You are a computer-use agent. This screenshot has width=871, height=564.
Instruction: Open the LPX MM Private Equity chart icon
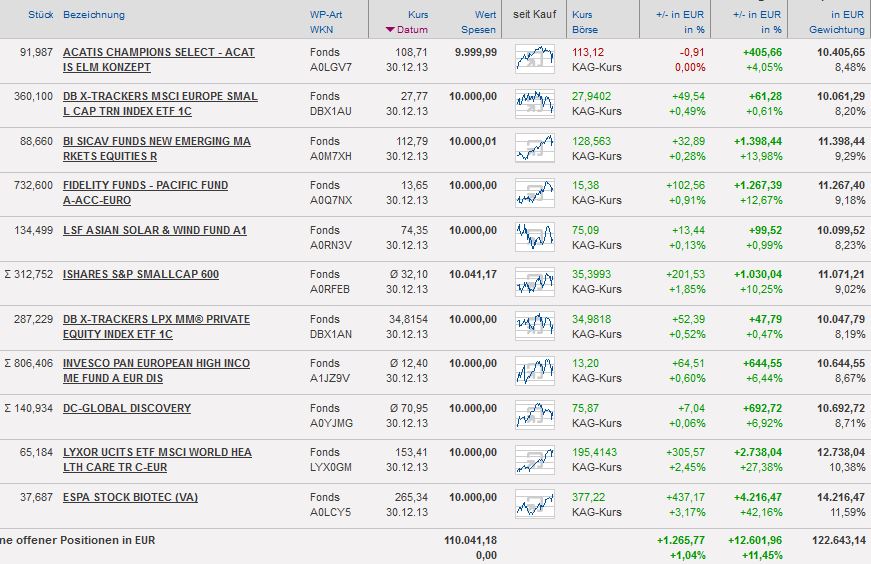pyautogui.click(x=535, y=326)
